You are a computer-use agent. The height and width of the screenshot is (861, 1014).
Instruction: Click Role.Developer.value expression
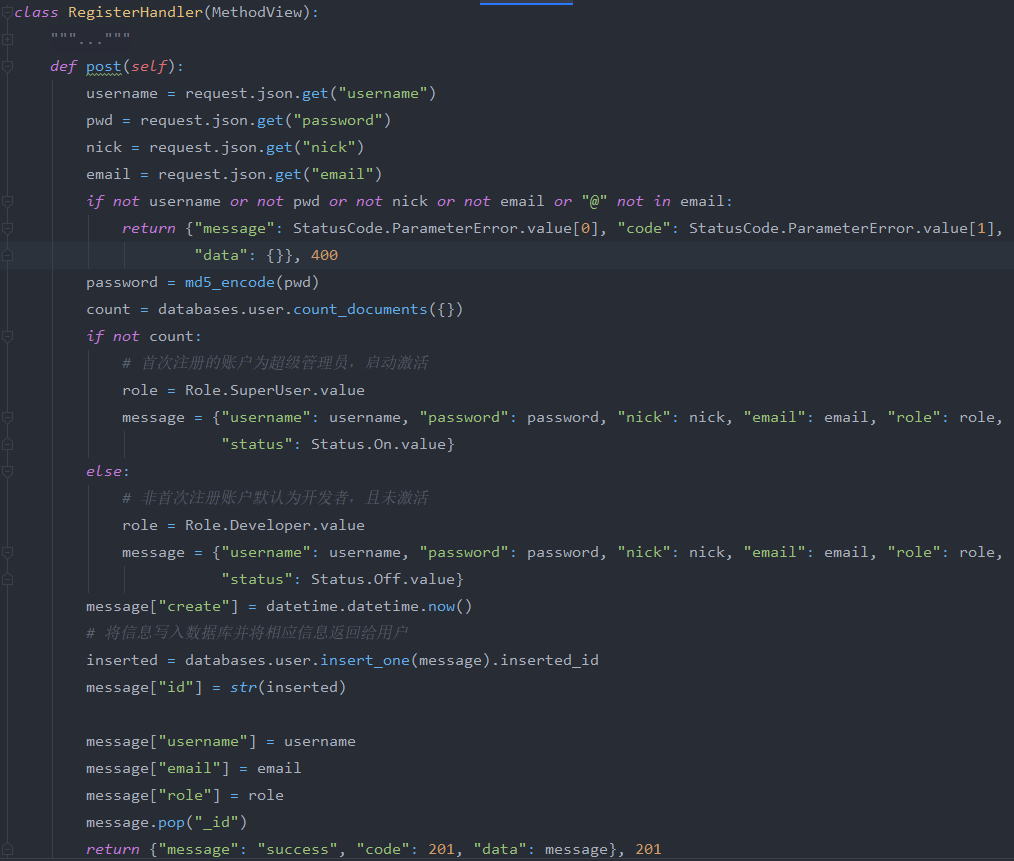(274, 525)
